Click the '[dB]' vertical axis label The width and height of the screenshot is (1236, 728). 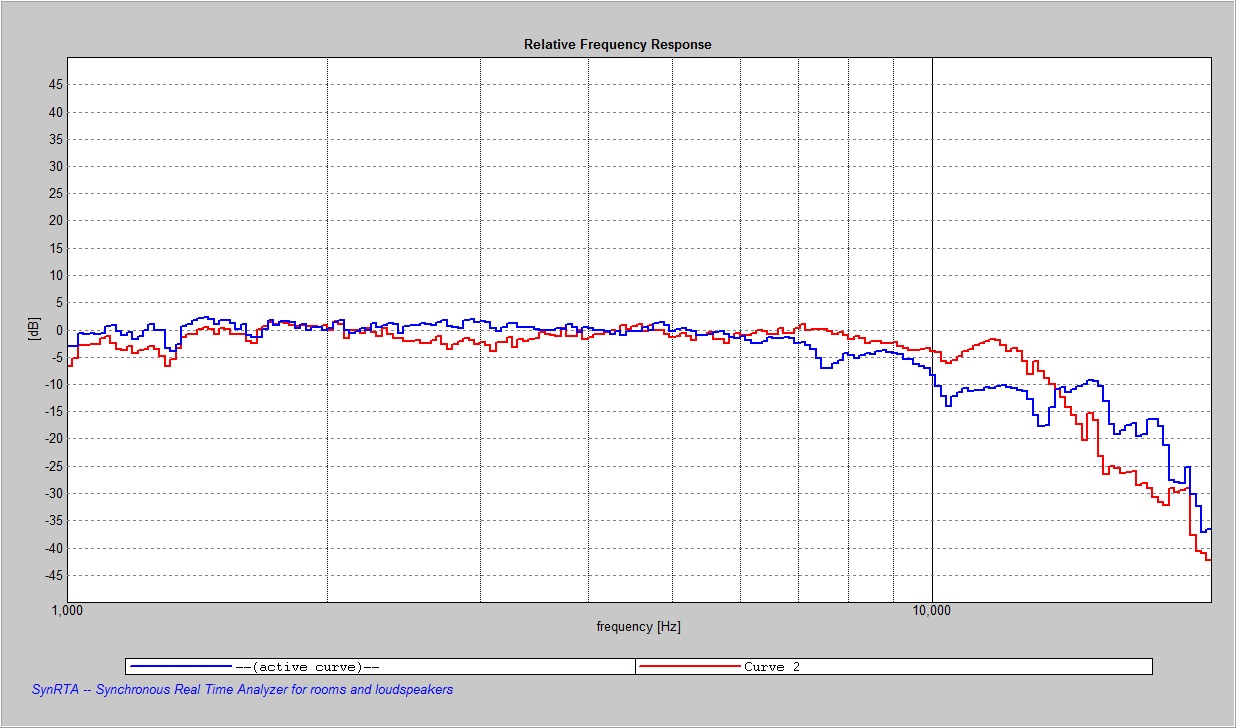(x=34, y=329)
